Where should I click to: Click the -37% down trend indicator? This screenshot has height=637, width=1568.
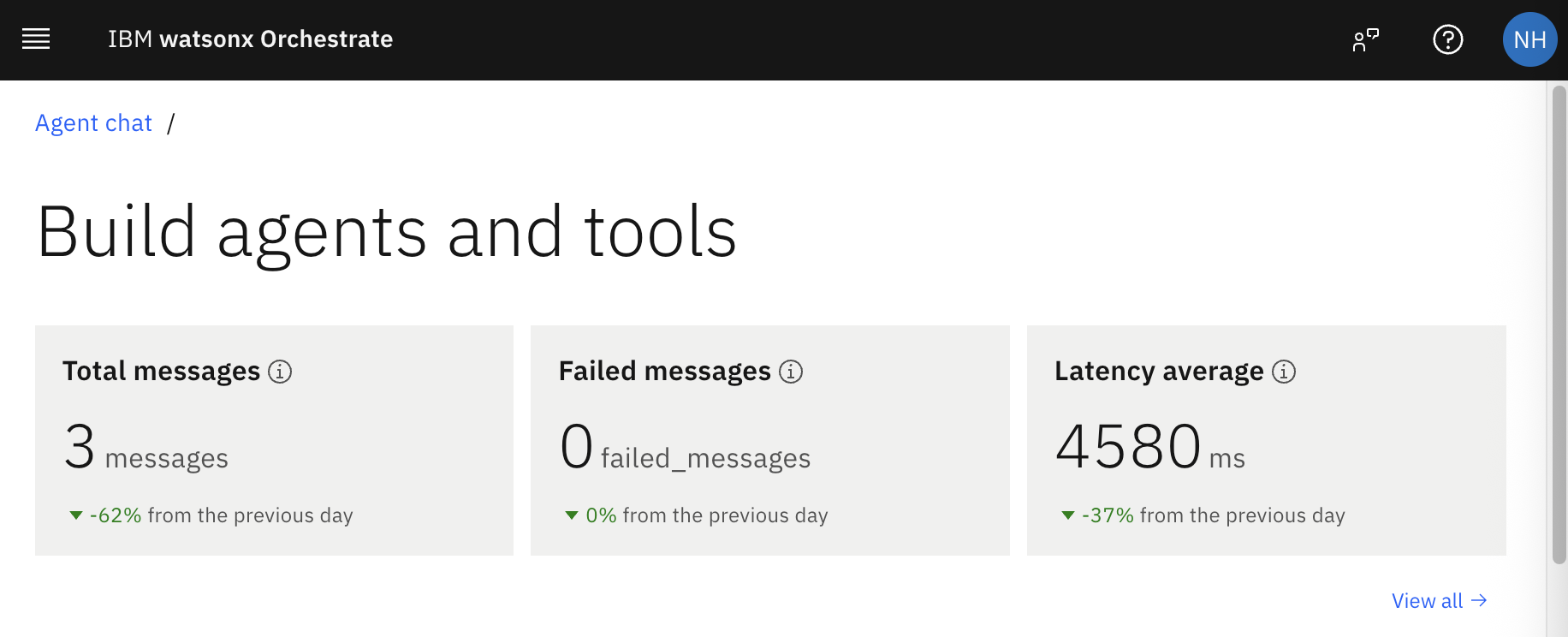(1068, 515)
